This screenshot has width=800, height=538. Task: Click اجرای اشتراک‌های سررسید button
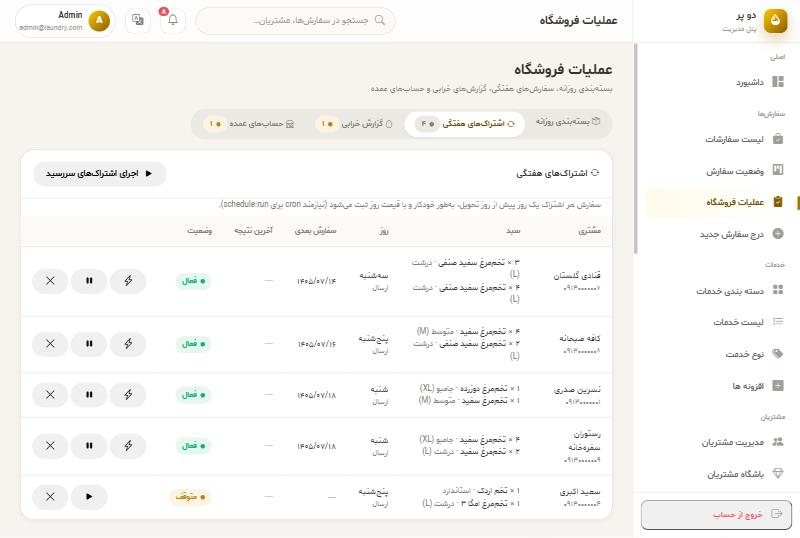tap(100, 174)
